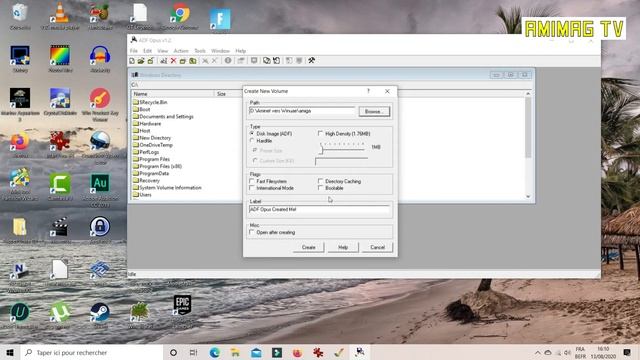The image size is (640, 360).
Task: Open the Camtasia desktop shortcut
Action: [60, 187]
